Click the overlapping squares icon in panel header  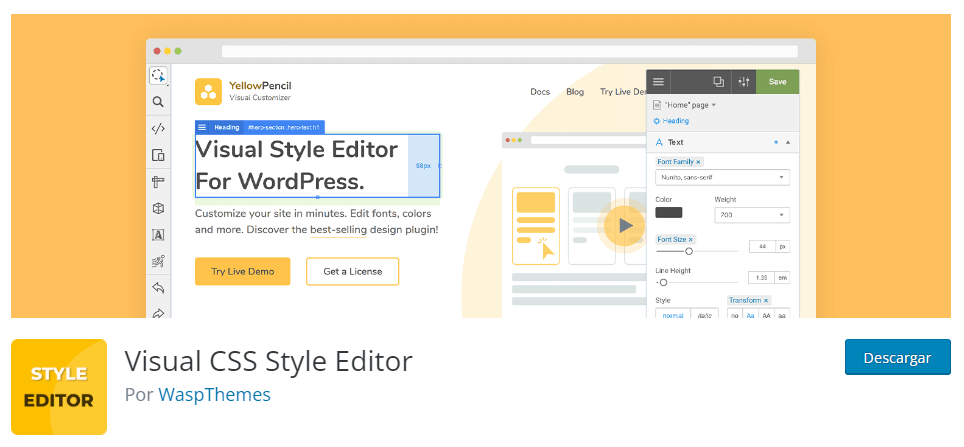pos(718,82)
